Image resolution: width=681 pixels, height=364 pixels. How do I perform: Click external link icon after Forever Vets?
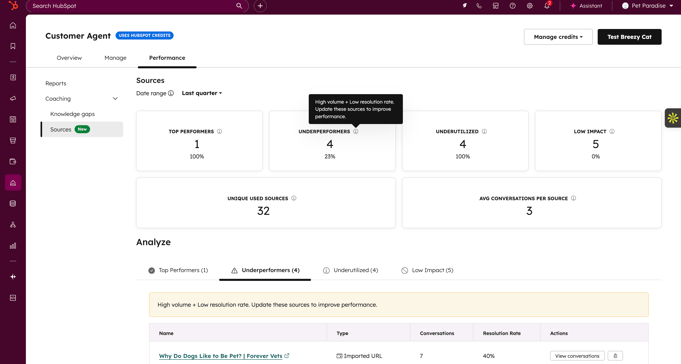pyautogui.click(x=287, y=356)
